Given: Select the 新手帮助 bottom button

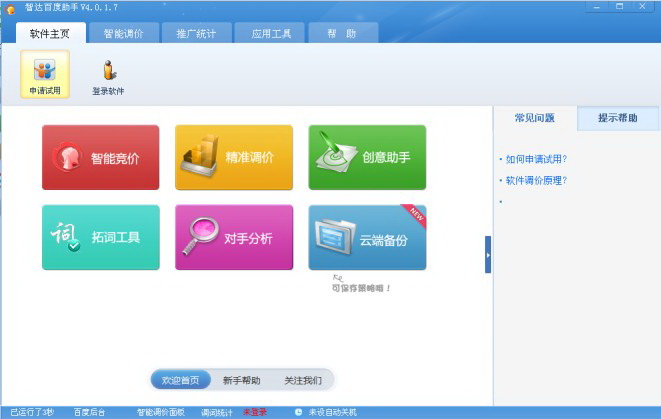Looking at the screenshot, I should (242, 380).
